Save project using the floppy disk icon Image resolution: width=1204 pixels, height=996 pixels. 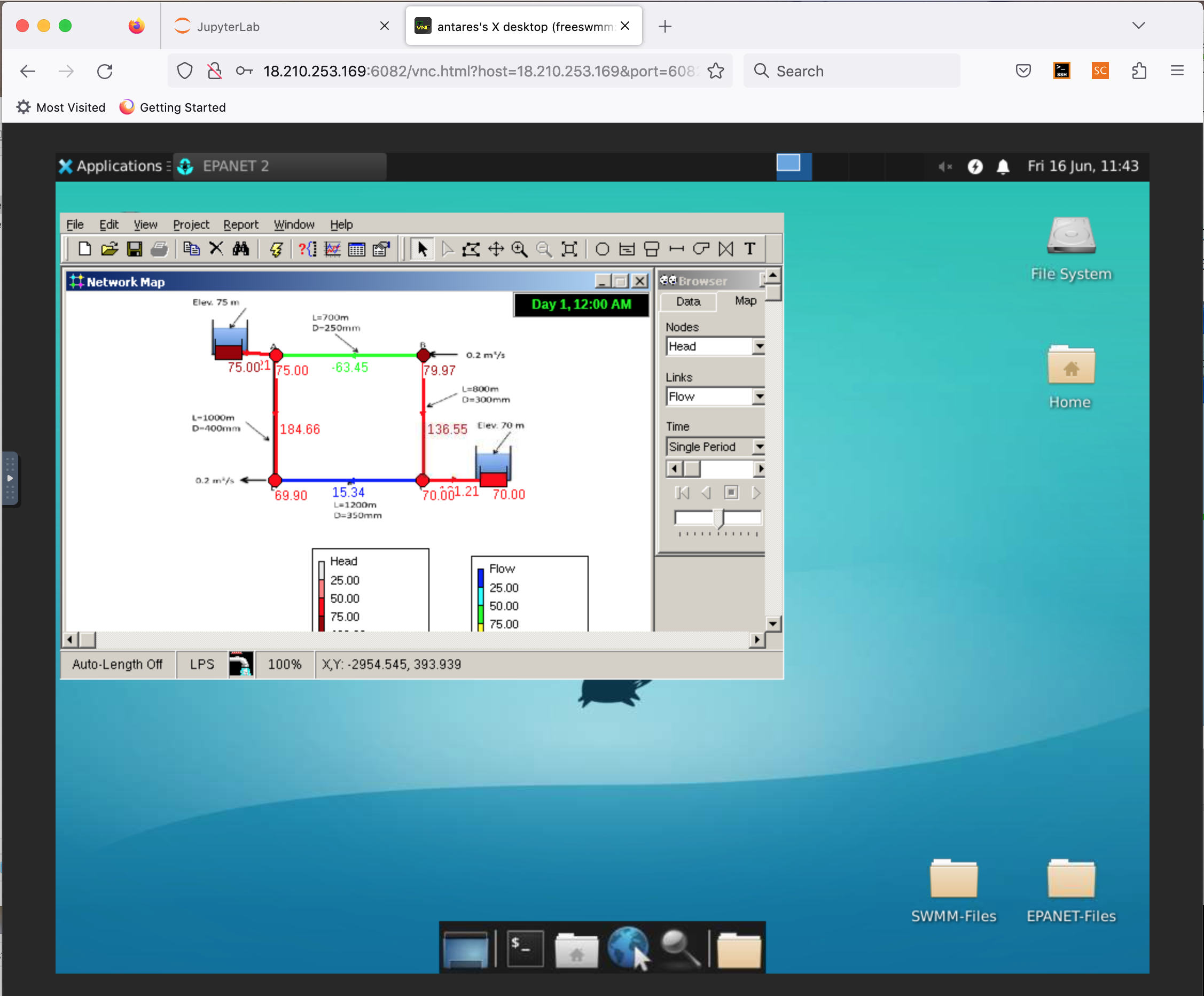(134, 249)
